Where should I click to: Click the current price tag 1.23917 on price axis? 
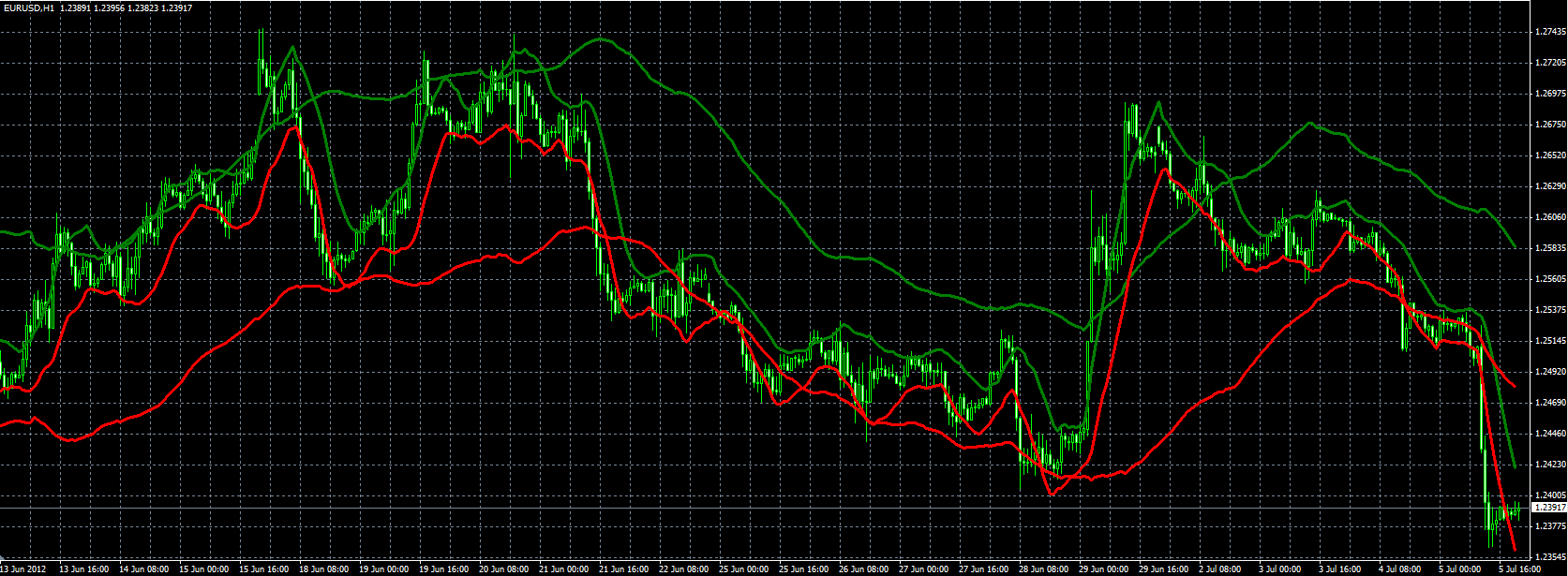[1549, 508]
